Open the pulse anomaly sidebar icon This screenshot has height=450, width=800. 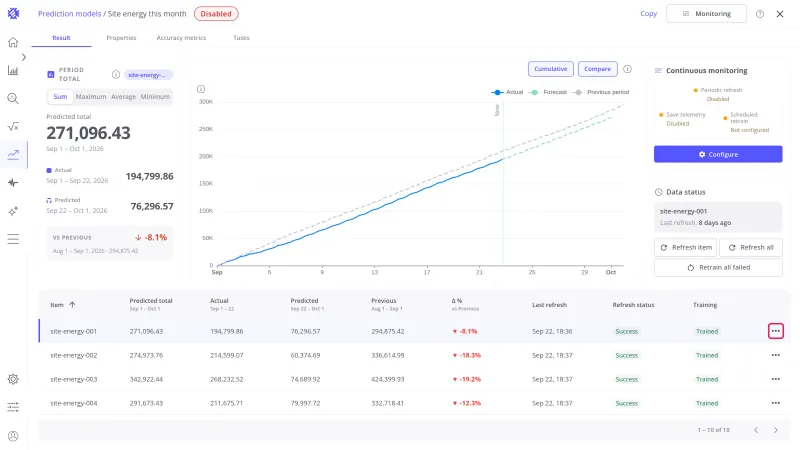point(13,183)
